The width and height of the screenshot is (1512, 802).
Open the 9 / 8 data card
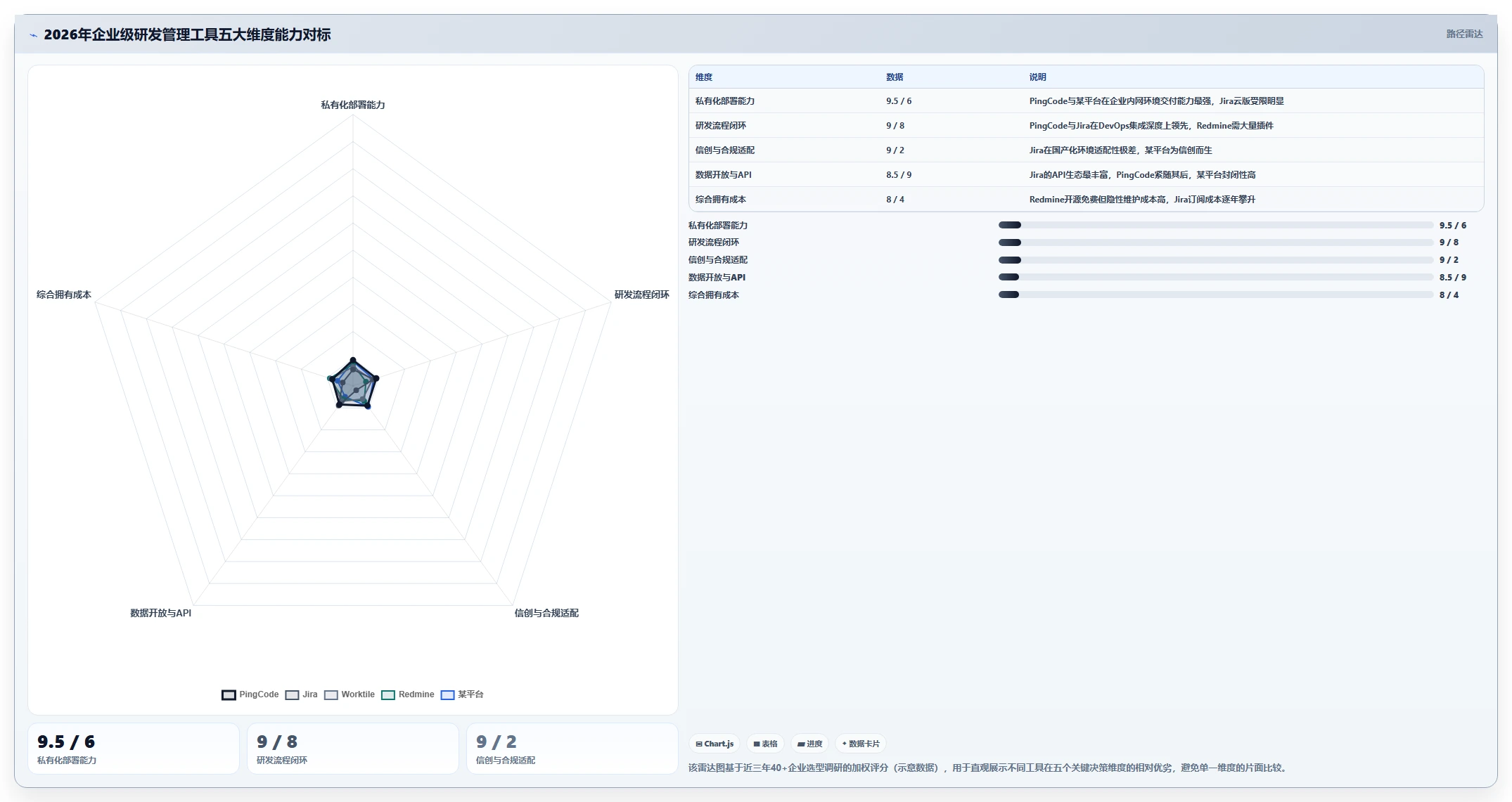(353, 749)
